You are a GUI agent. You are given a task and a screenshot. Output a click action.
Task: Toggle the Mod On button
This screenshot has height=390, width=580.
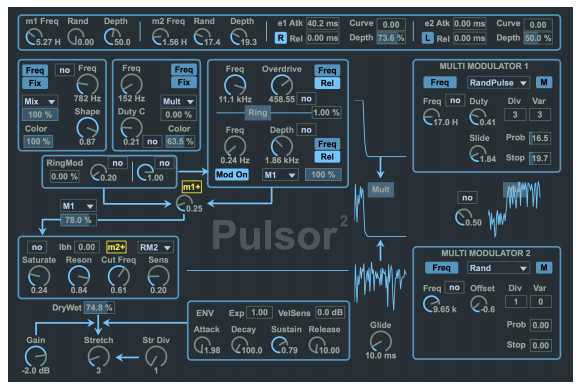point(232,174)
